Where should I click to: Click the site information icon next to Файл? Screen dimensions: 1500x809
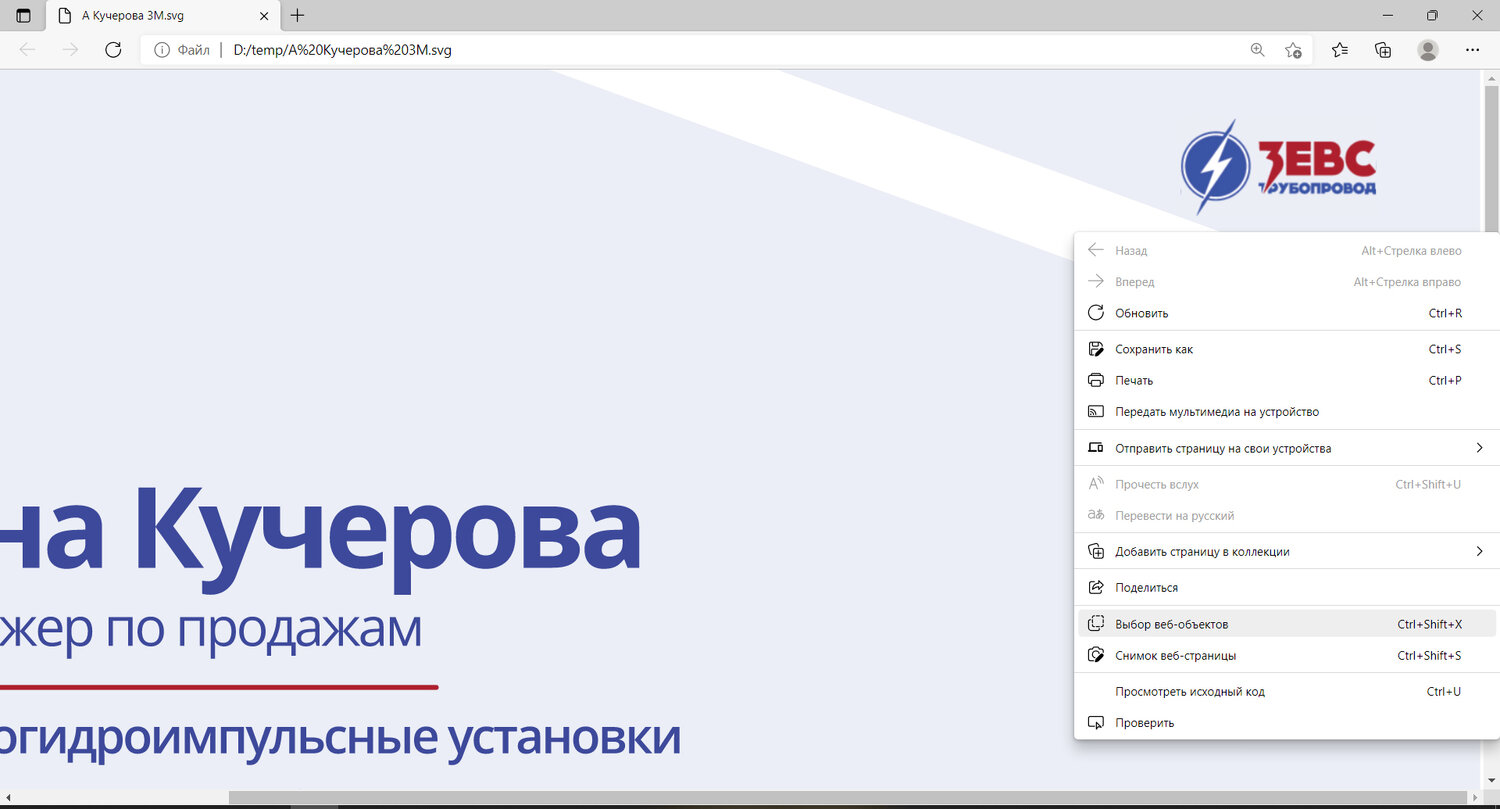pos(162,50)
